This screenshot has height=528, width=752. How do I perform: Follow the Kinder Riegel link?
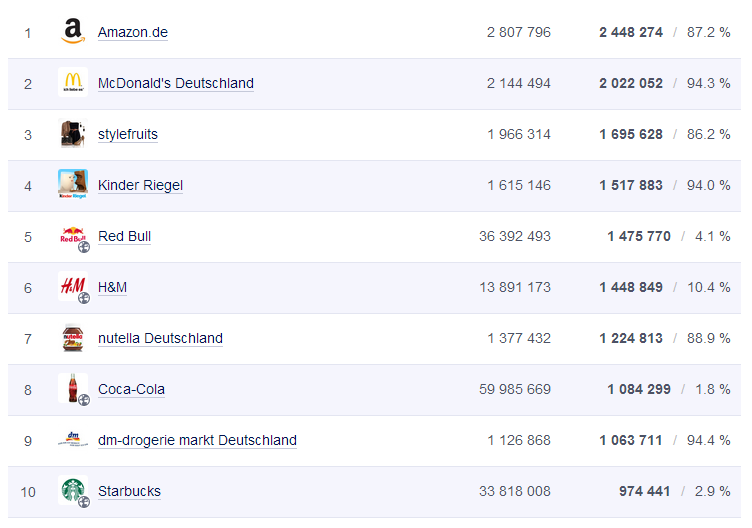[140, 185]
